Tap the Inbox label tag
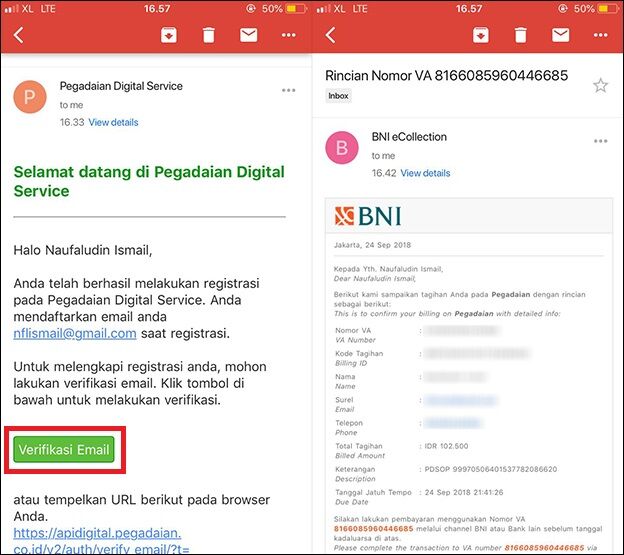This screenshot has height=555, width=624. [x=338, y=96]
